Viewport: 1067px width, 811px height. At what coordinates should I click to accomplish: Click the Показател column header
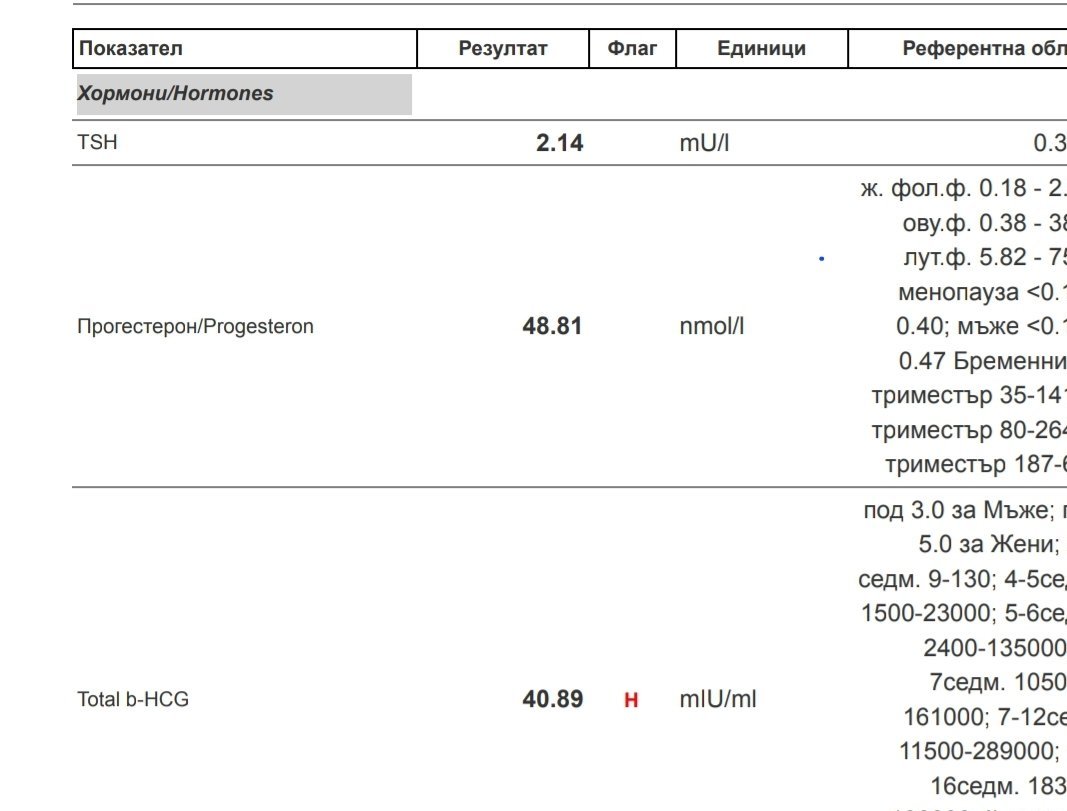tap(131, 48)
